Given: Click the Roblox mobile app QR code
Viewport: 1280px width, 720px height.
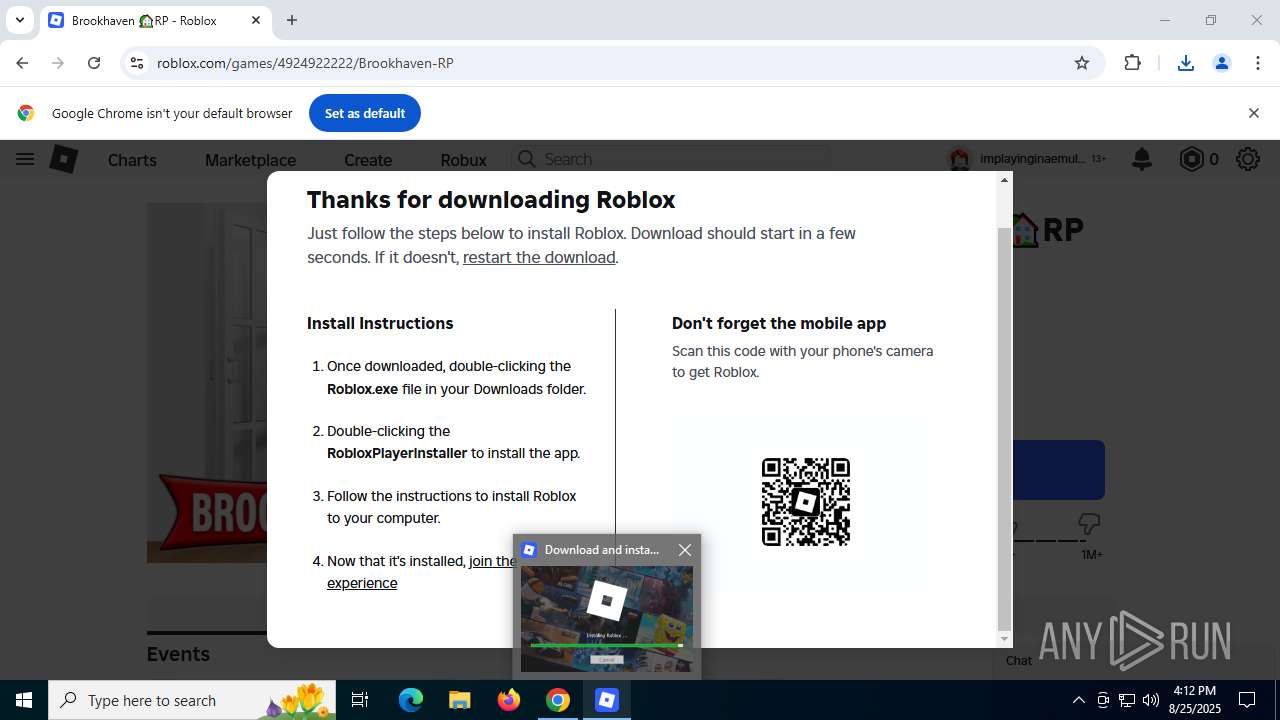Looking at the screenshot, I should pyautogui.click(x=806, y=502).
